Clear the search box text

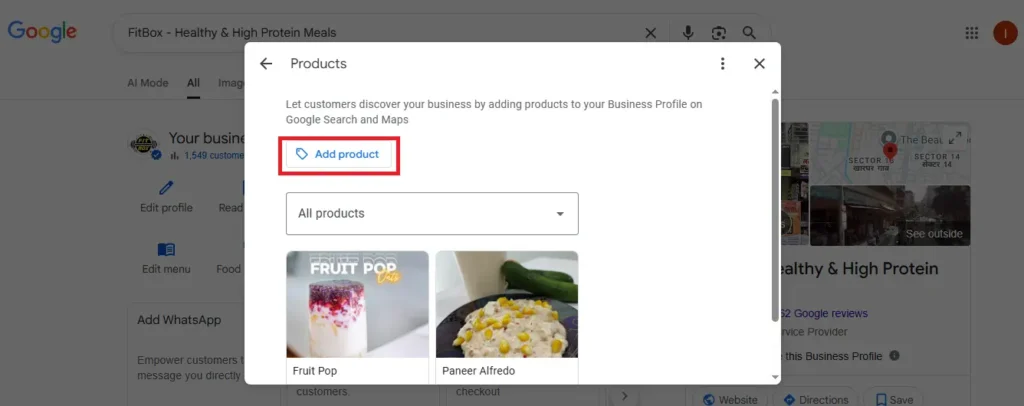650,33
